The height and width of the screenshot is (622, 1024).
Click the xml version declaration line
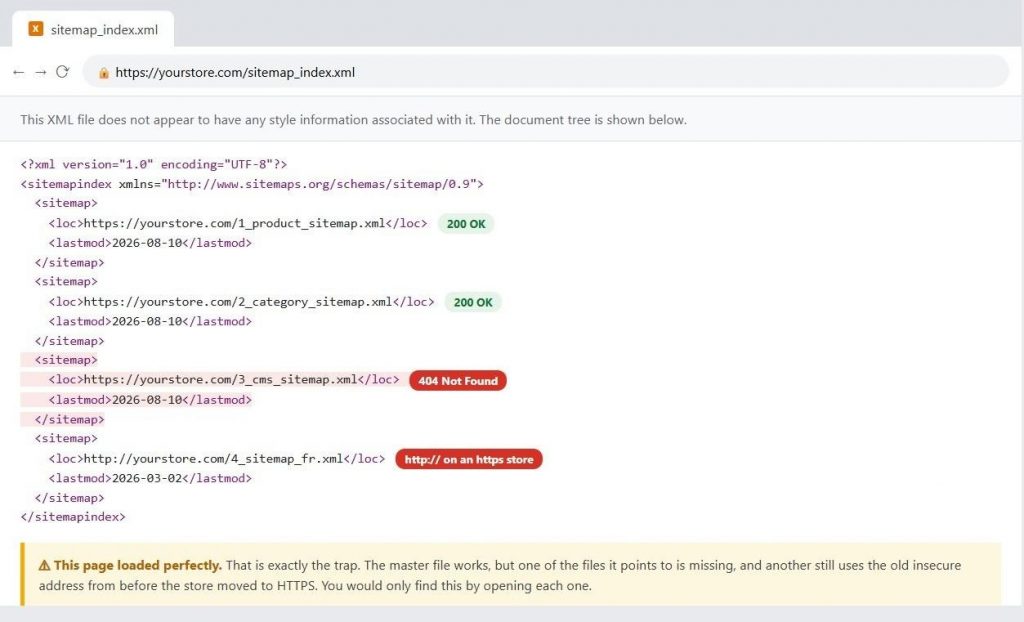click(153, 164)
